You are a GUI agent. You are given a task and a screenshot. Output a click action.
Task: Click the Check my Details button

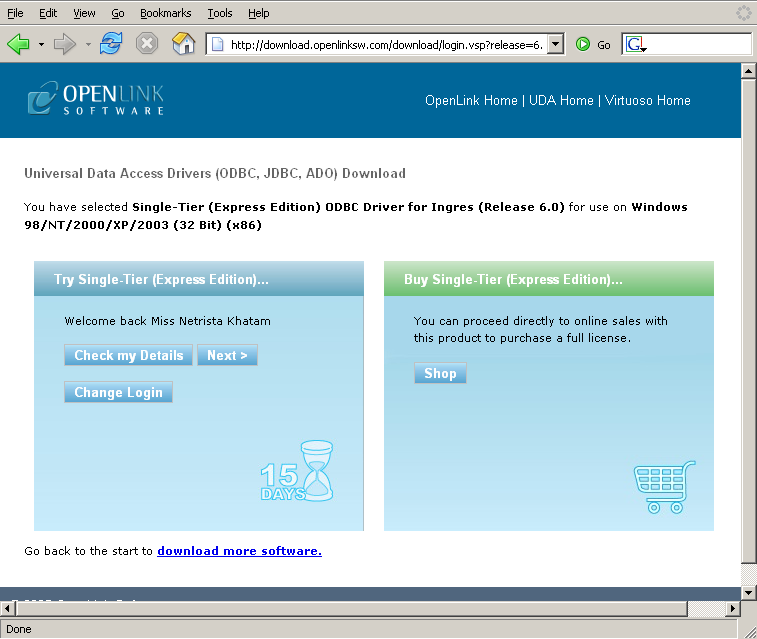(128, 355)
